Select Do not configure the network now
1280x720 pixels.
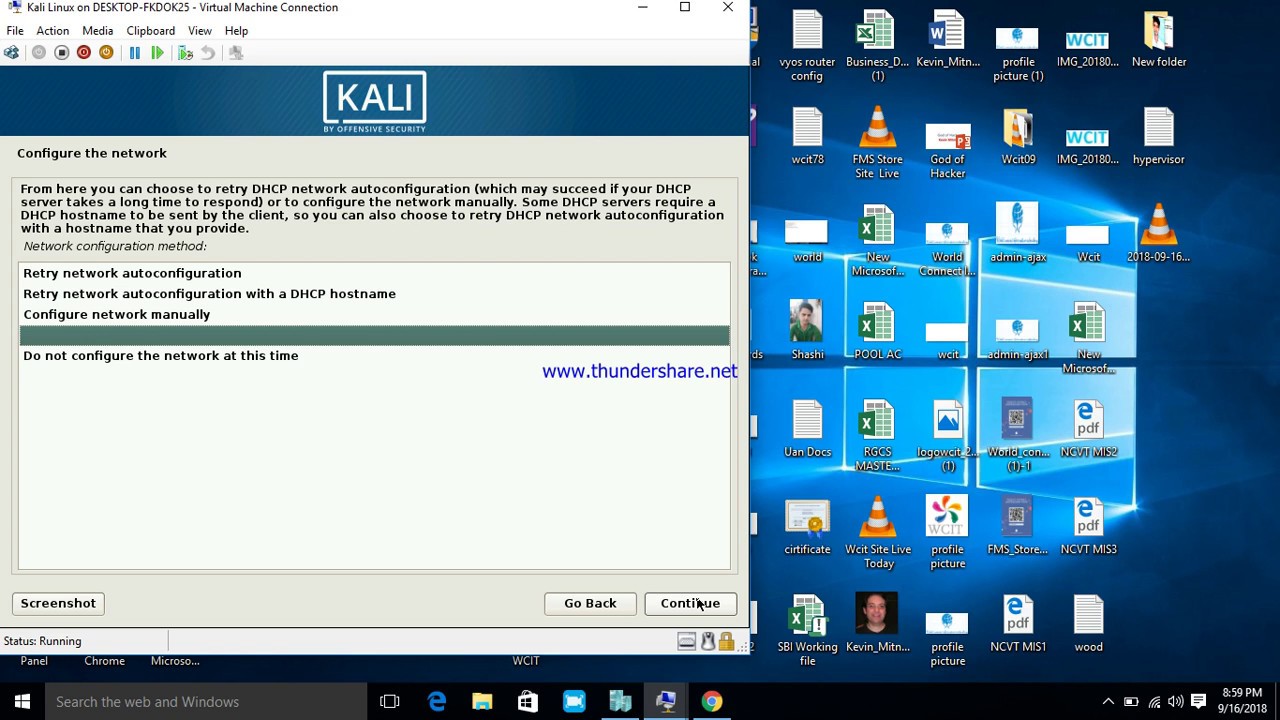375,356
